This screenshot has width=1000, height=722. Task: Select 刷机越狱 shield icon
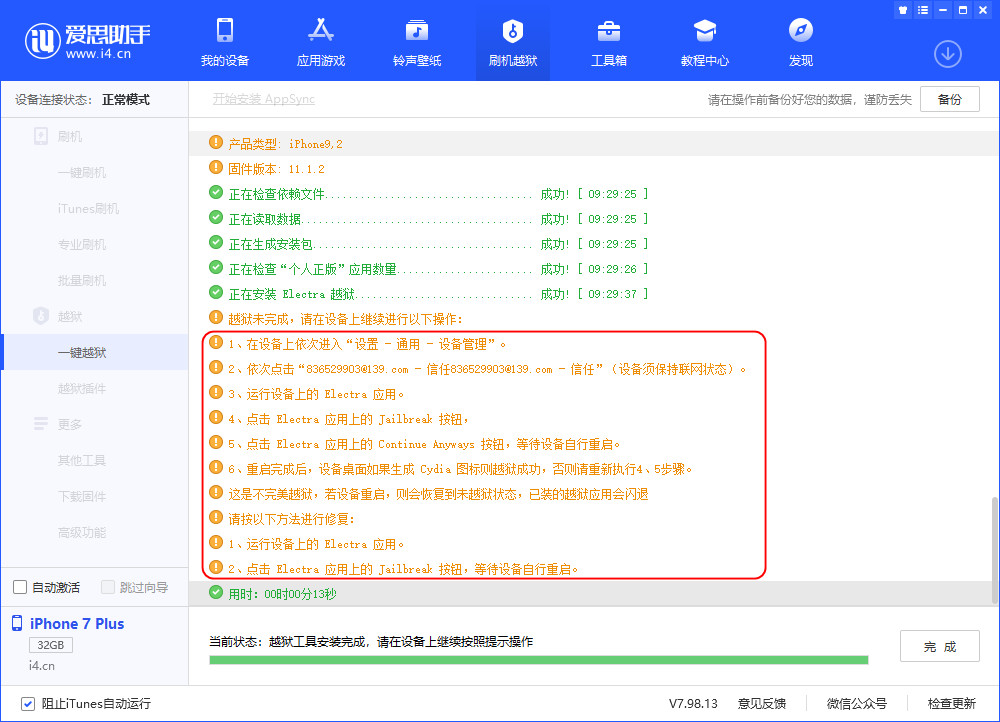[x=513, y=30]
